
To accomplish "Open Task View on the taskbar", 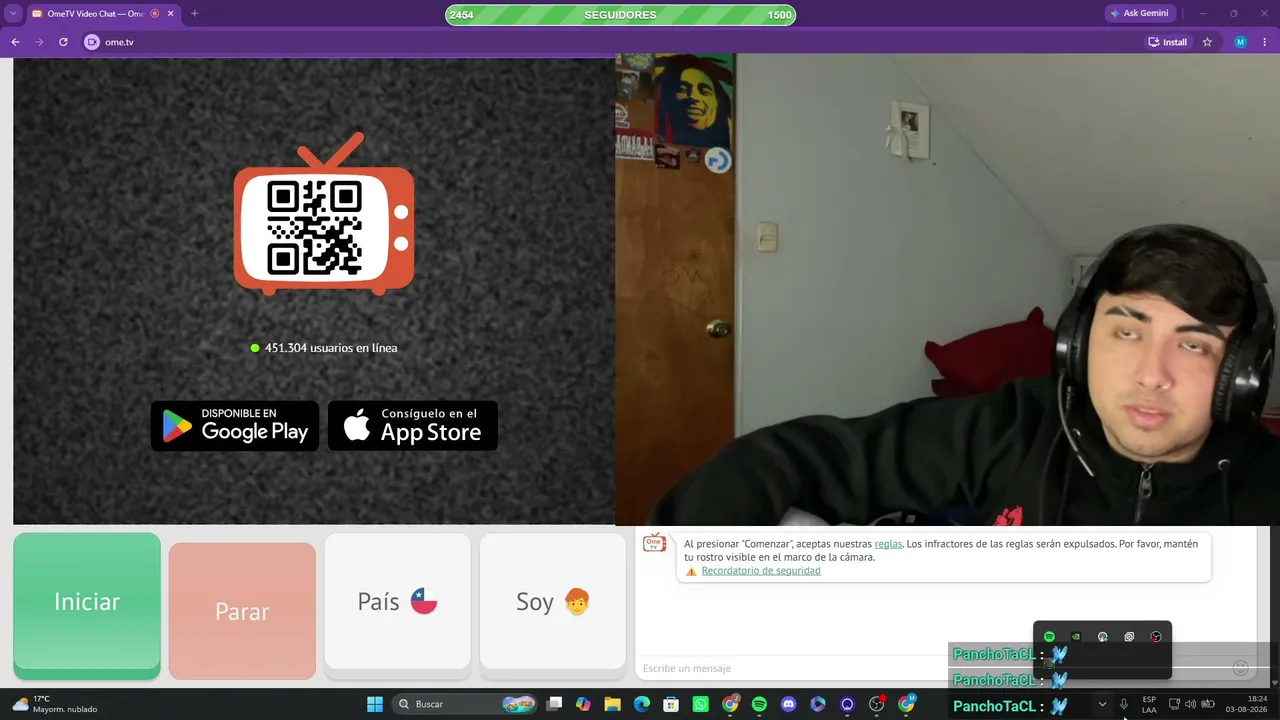I will pos(555,704).
